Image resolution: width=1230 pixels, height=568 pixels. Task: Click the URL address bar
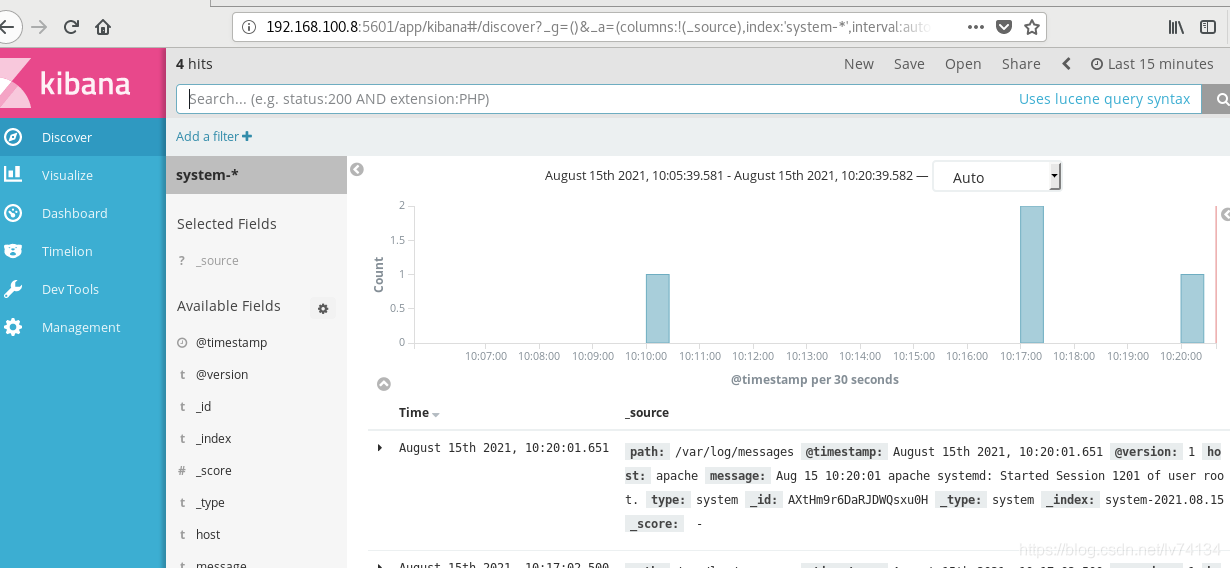[x=600, y=27]
